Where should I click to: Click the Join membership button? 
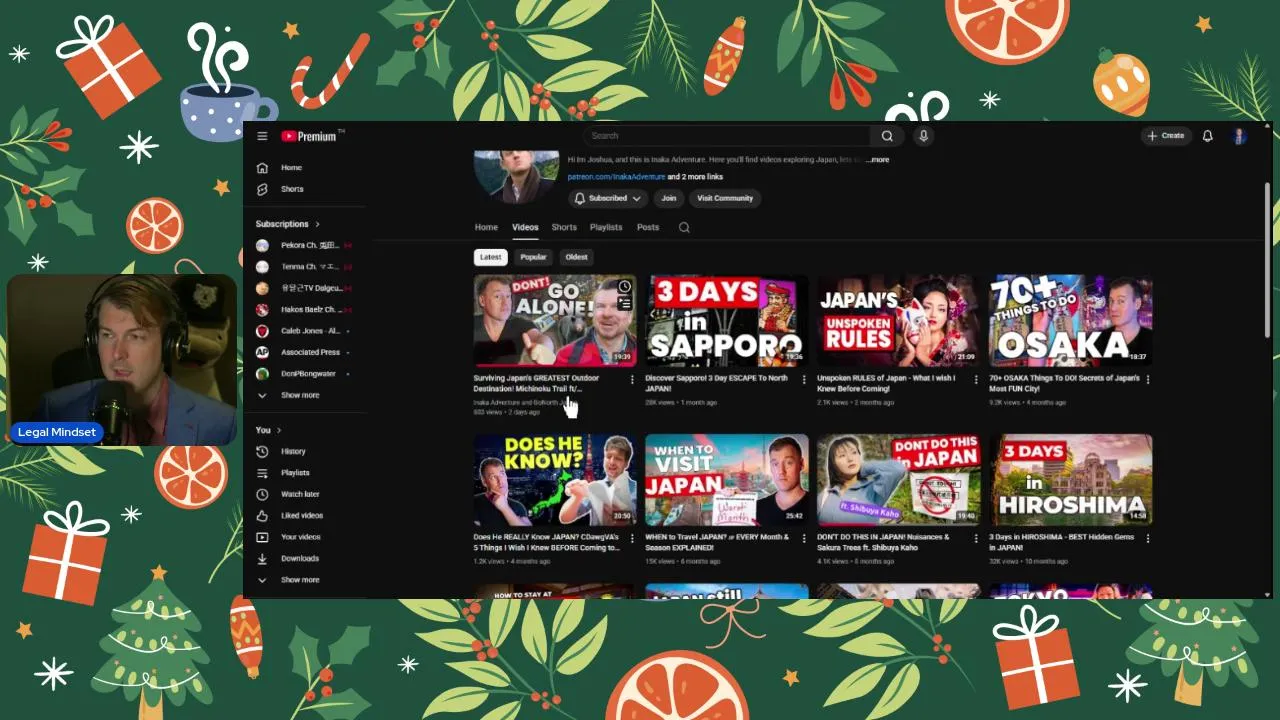pos(669,198)
